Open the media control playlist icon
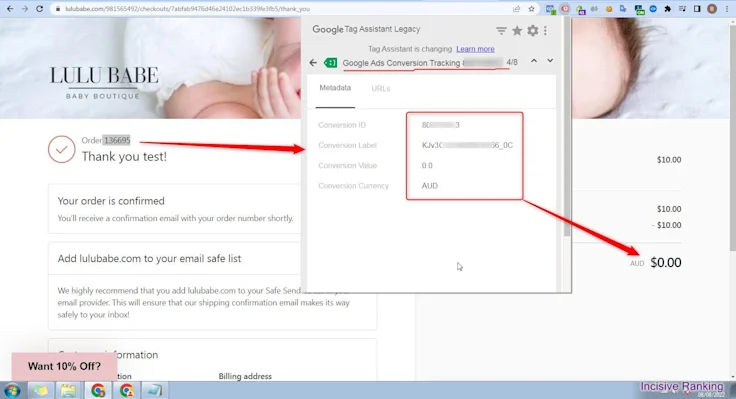Viewport: 736px width, 399px height. point(682,9)
